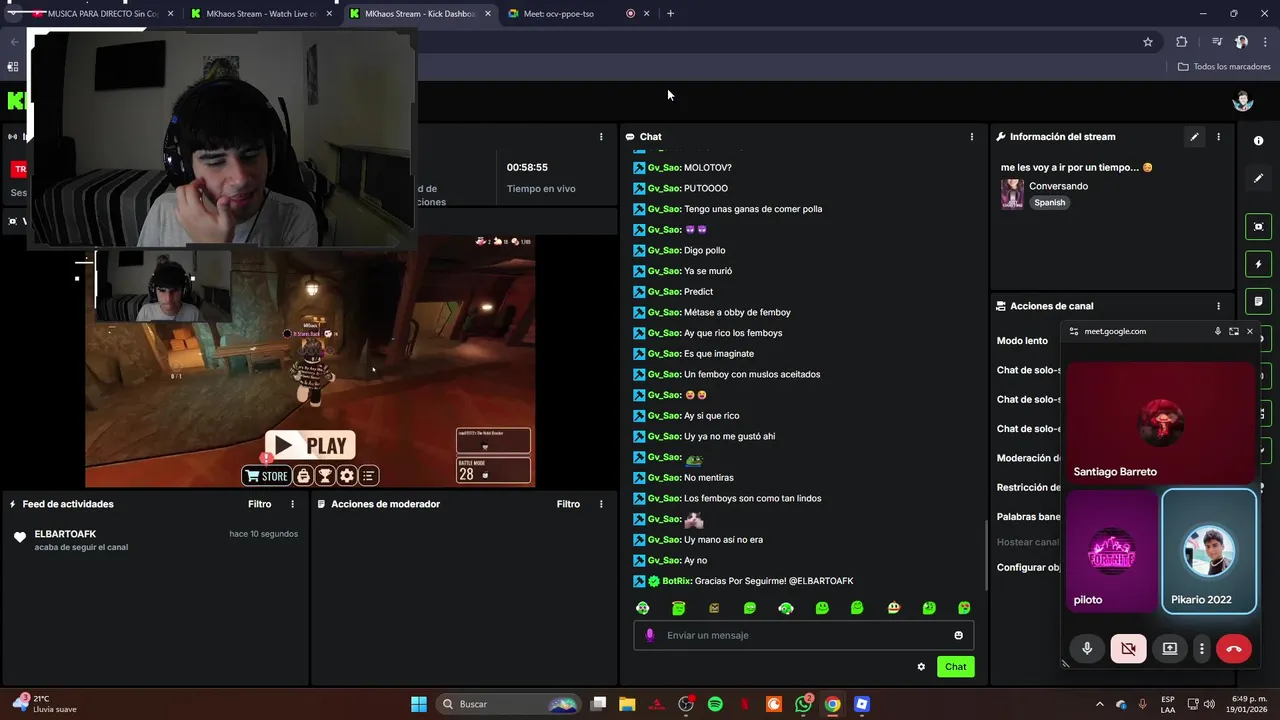Click lightning bolt icon in sidebar
The image size is (1280, 720).
[1259, 264]
